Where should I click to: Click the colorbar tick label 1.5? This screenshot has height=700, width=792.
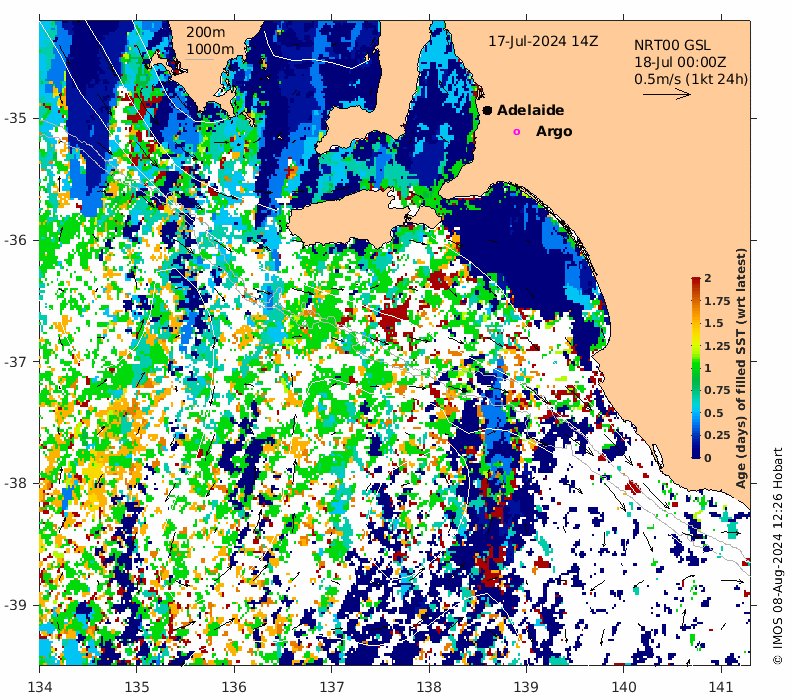pos(714,323)
